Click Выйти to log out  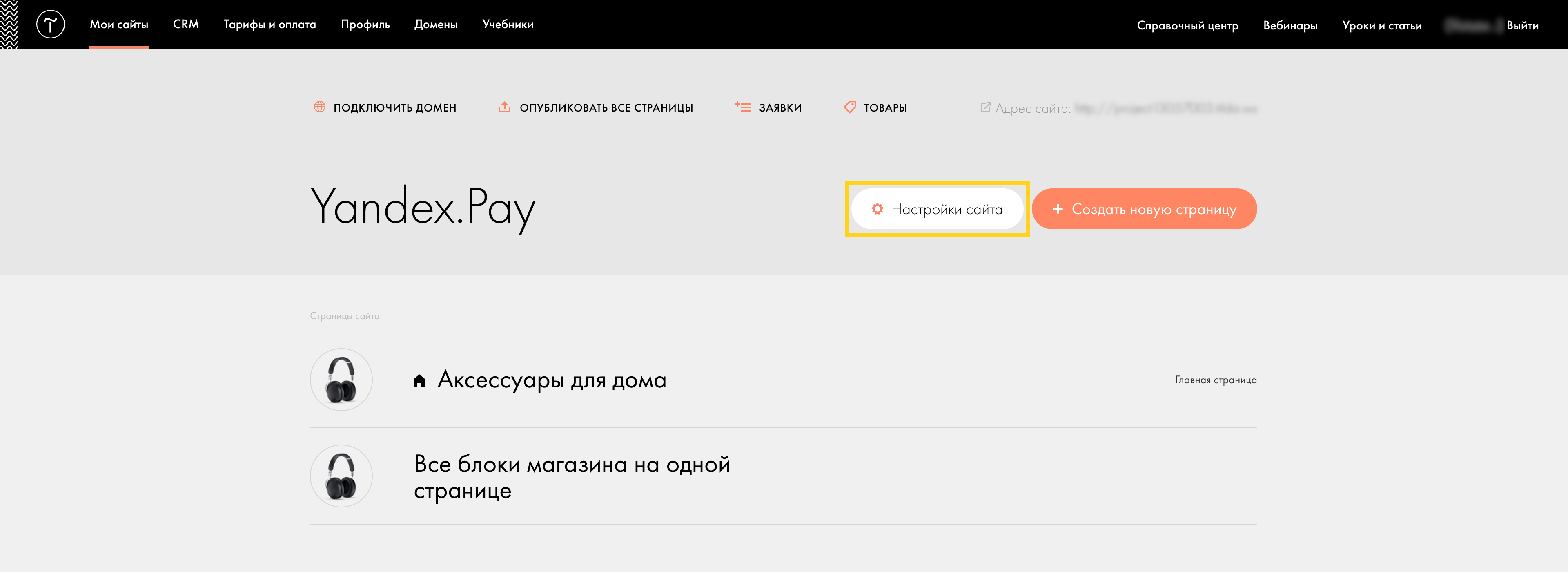point(1522,26)
